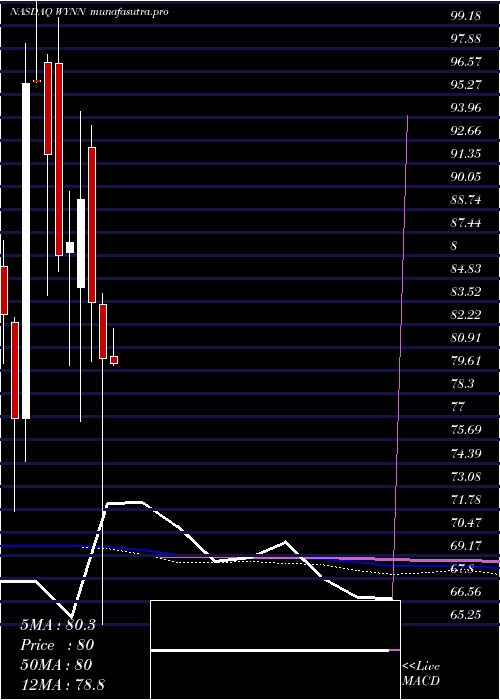
Task: Click the 5MA : 80.3 indicator text
Action: (58, 625)
